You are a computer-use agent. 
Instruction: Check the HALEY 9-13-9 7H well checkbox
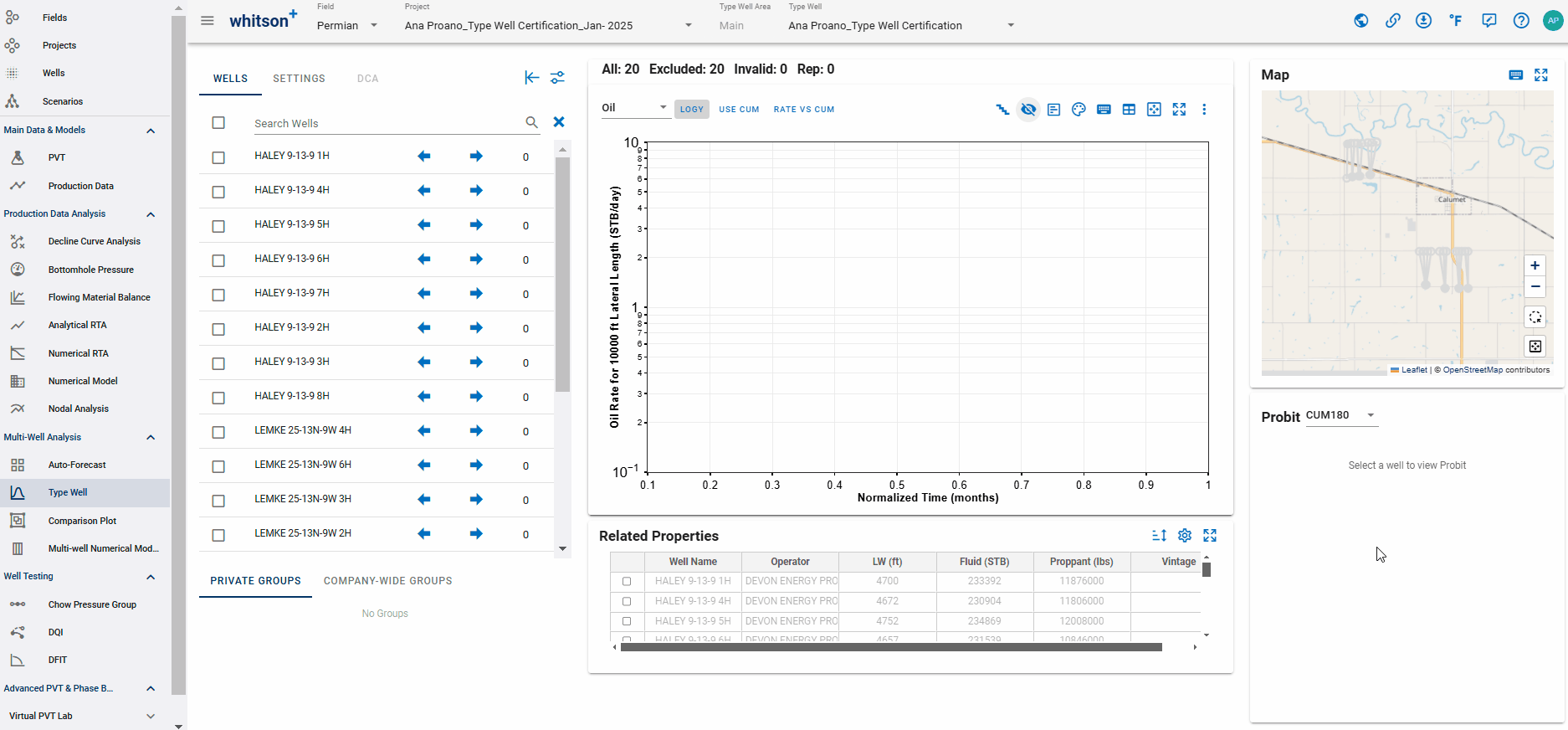pos(218,295)
